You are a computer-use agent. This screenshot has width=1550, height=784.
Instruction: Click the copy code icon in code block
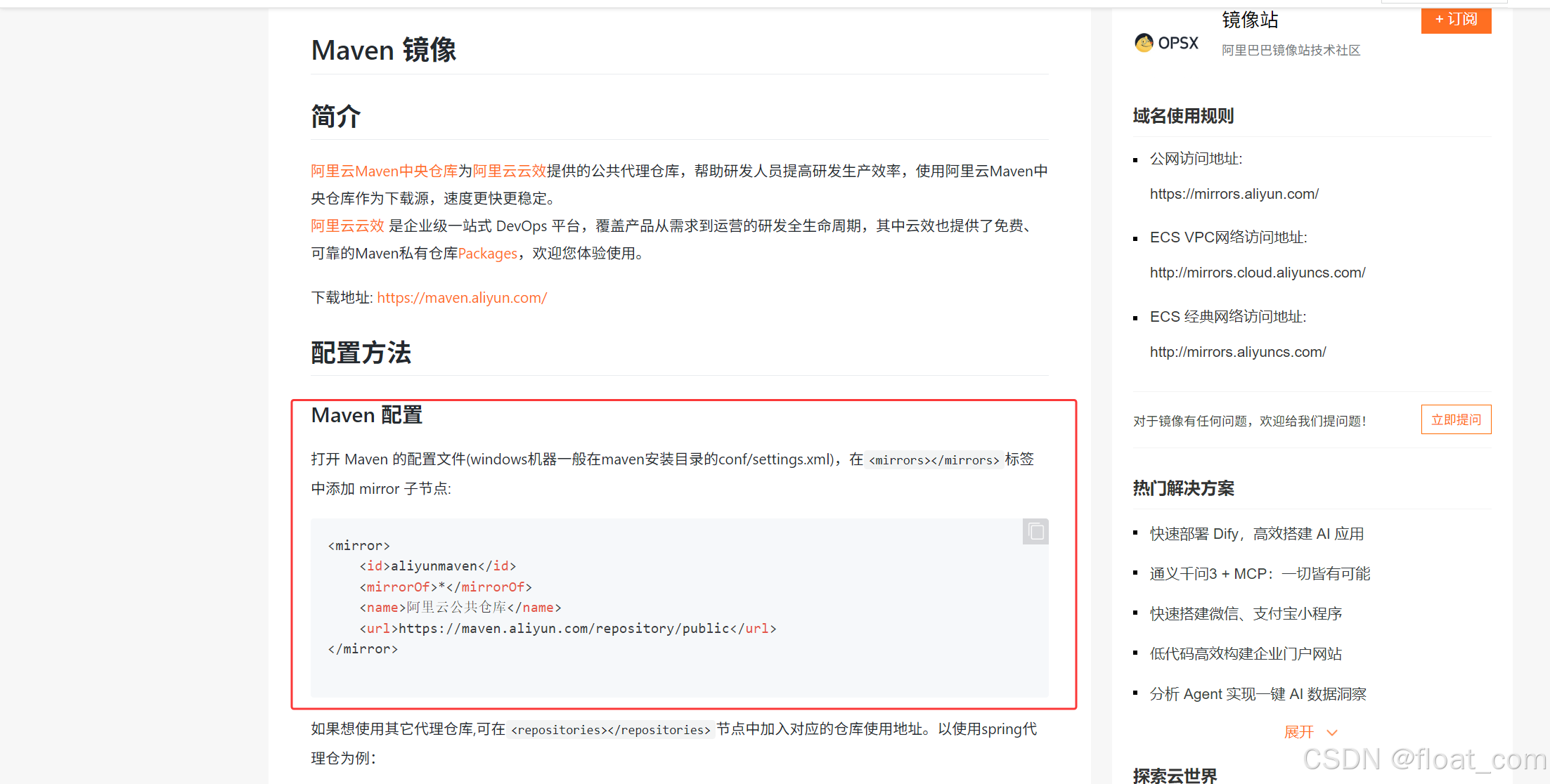click(x=1035, y=532)
